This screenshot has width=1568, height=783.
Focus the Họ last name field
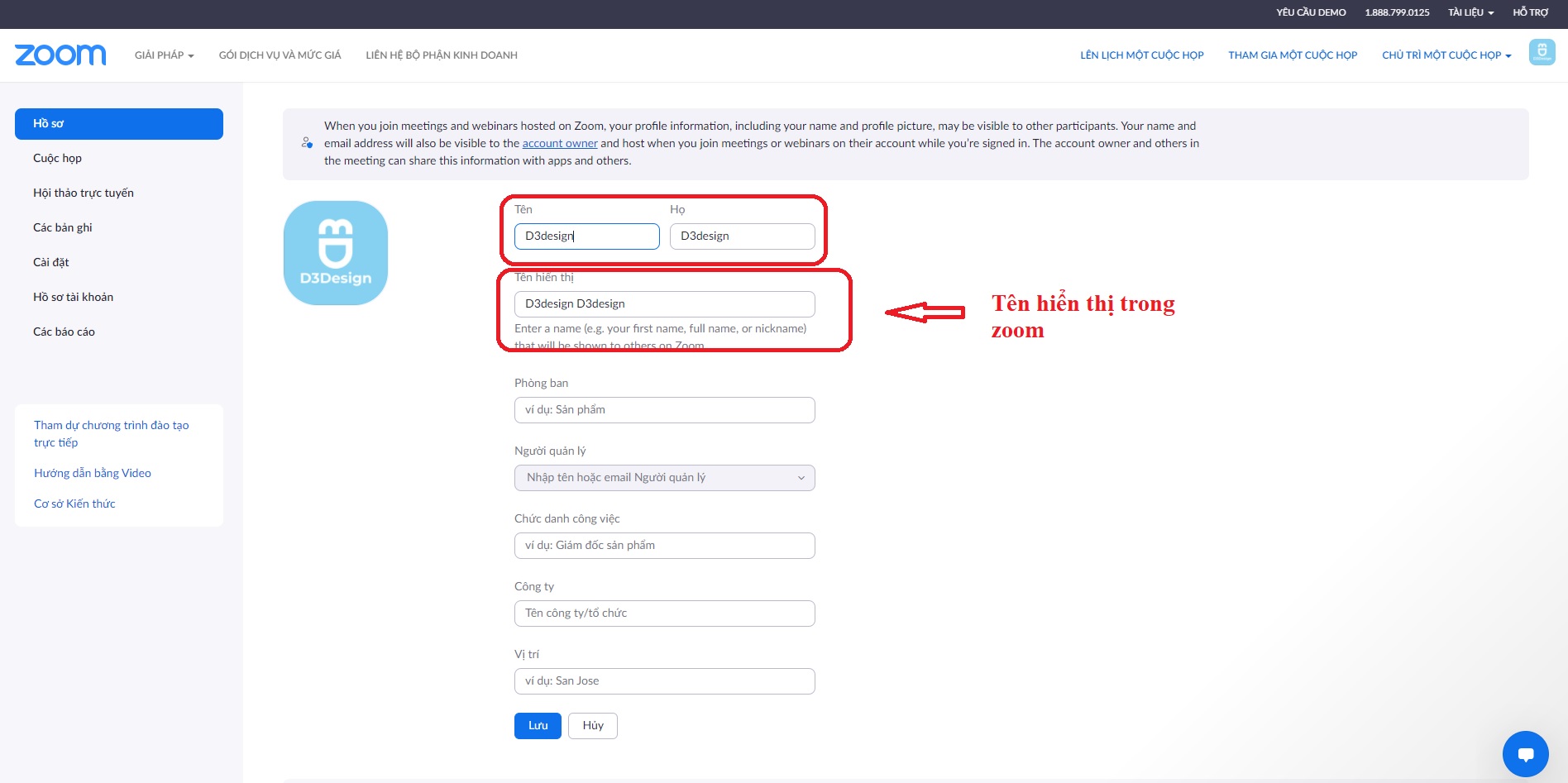743,236
